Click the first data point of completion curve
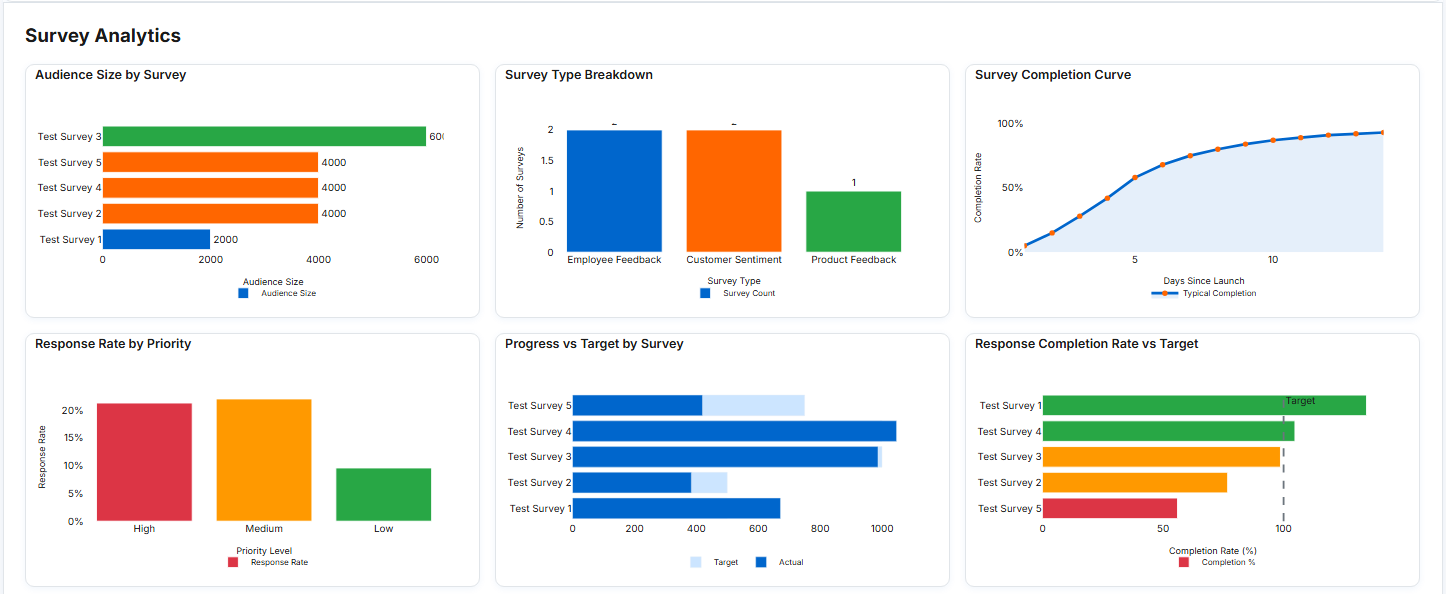Image resolution: width=1446 pixels, height=594 pixels. (x=1025, y=245)
